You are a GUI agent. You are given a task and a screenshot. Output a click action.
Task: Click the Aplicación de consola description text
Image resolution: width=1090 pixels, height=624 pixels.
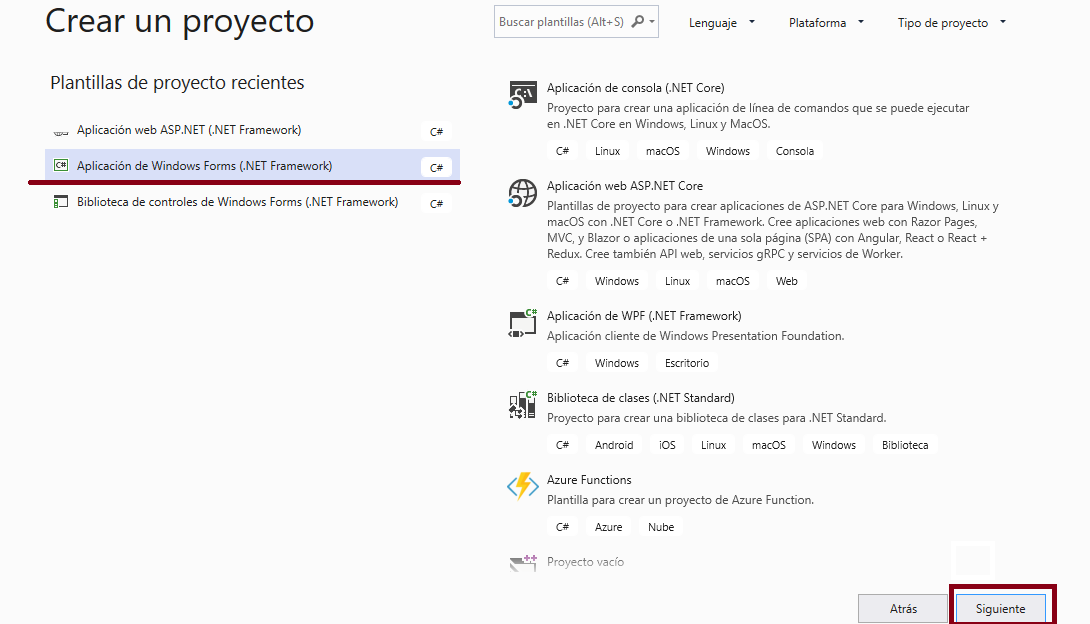pyautogui.click(x=758, y=116)
